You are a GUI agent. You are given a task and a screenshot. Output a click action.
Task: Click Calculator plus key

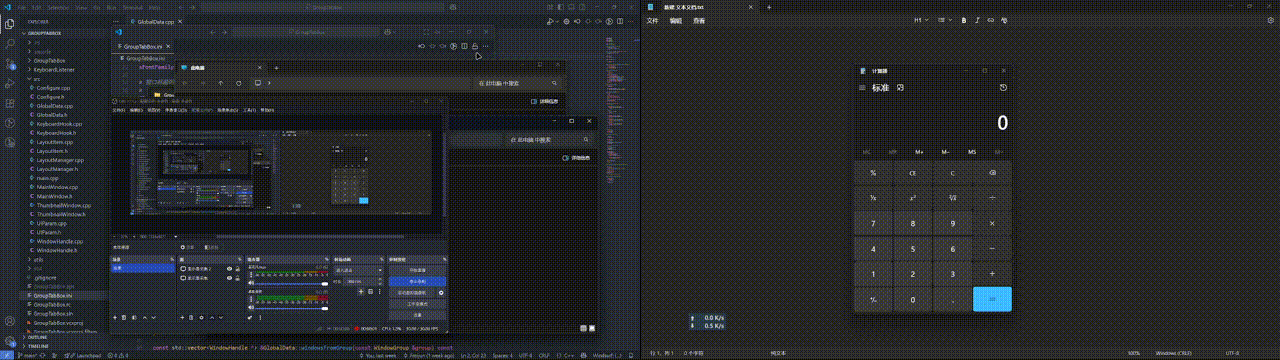992,274
